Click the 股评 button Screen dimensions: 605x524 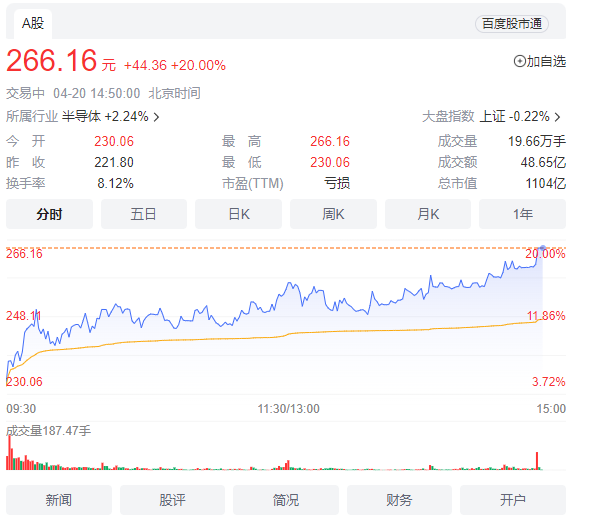pos(172,500)
